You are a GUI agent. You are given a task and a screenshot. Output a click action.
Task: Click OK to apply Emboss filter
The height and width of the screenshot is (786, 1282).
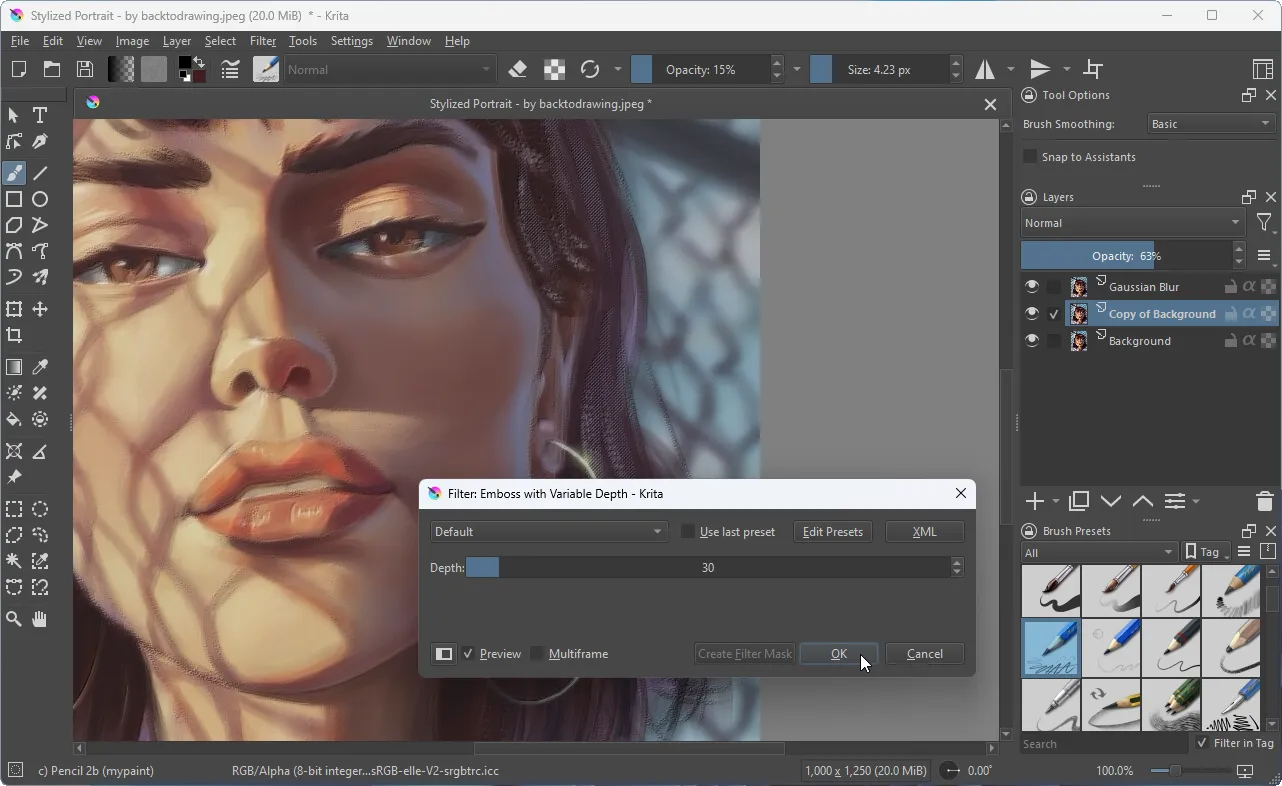pos(838,653)
